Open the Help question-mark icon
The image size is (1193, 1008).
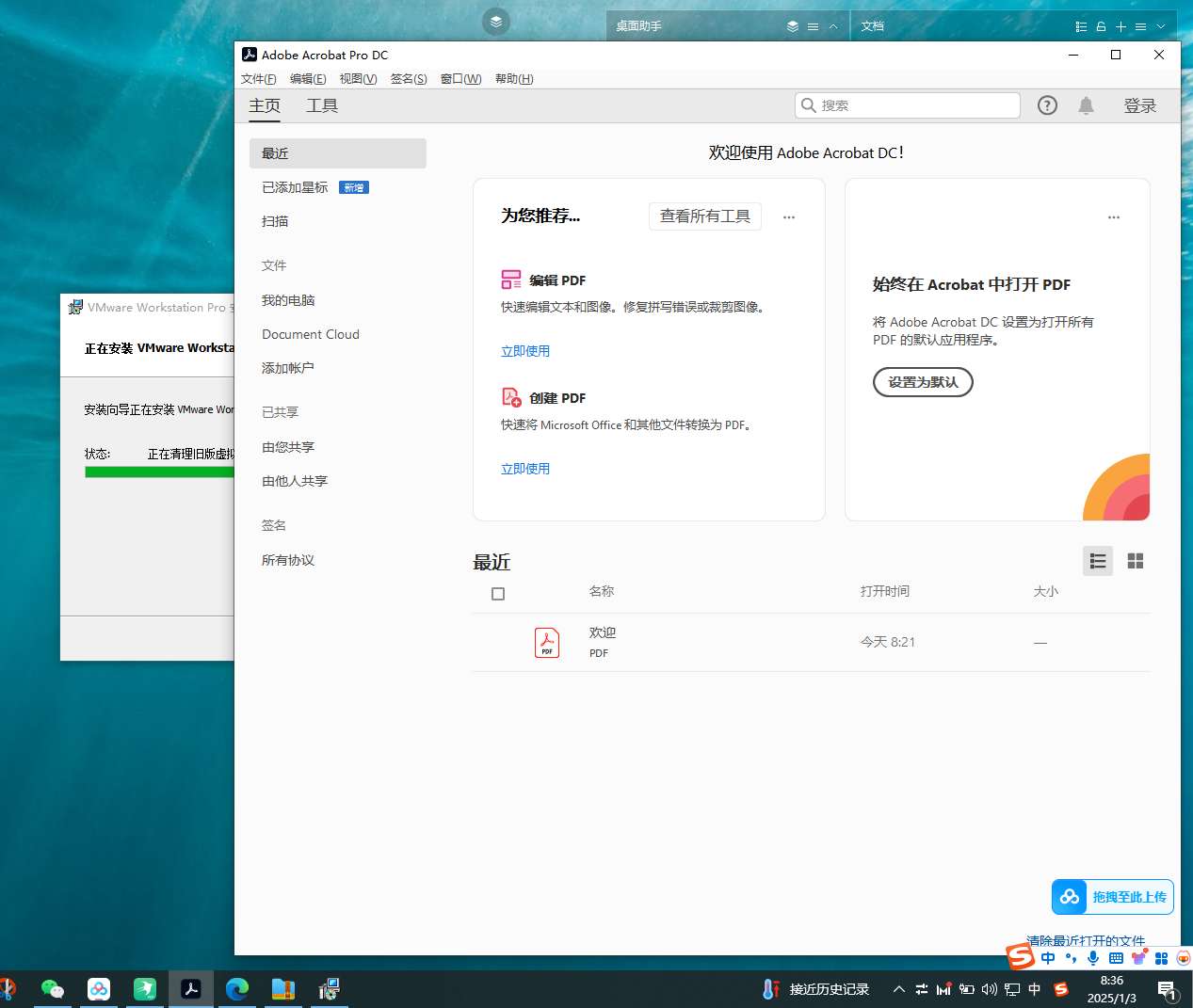tap(1047, 105)
